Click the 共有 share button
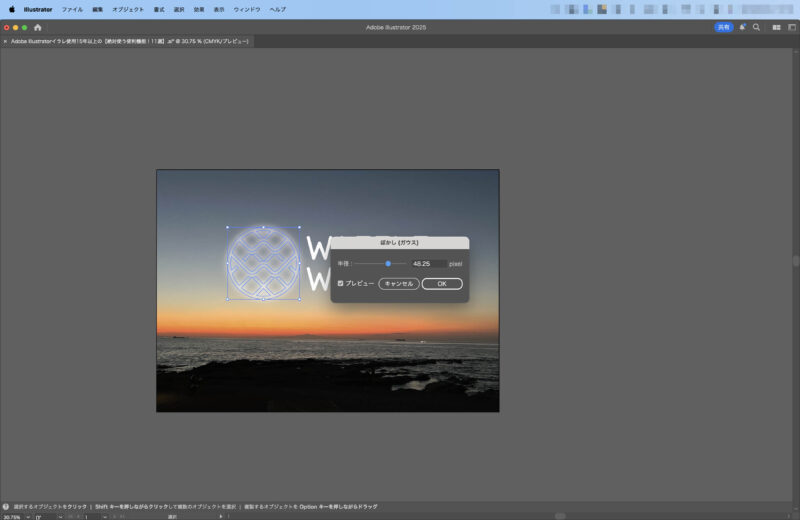 point(723,27)
